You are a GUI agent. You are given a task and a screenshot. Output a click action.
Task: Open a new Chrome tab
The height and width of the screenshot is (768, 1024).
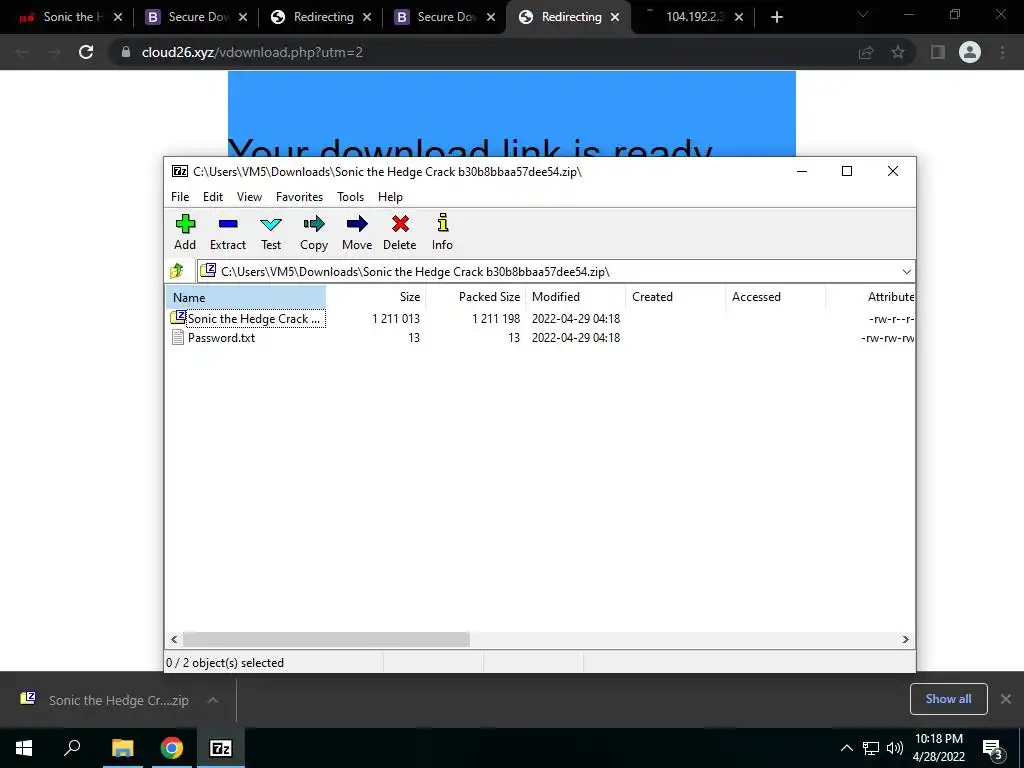(776, 17)
